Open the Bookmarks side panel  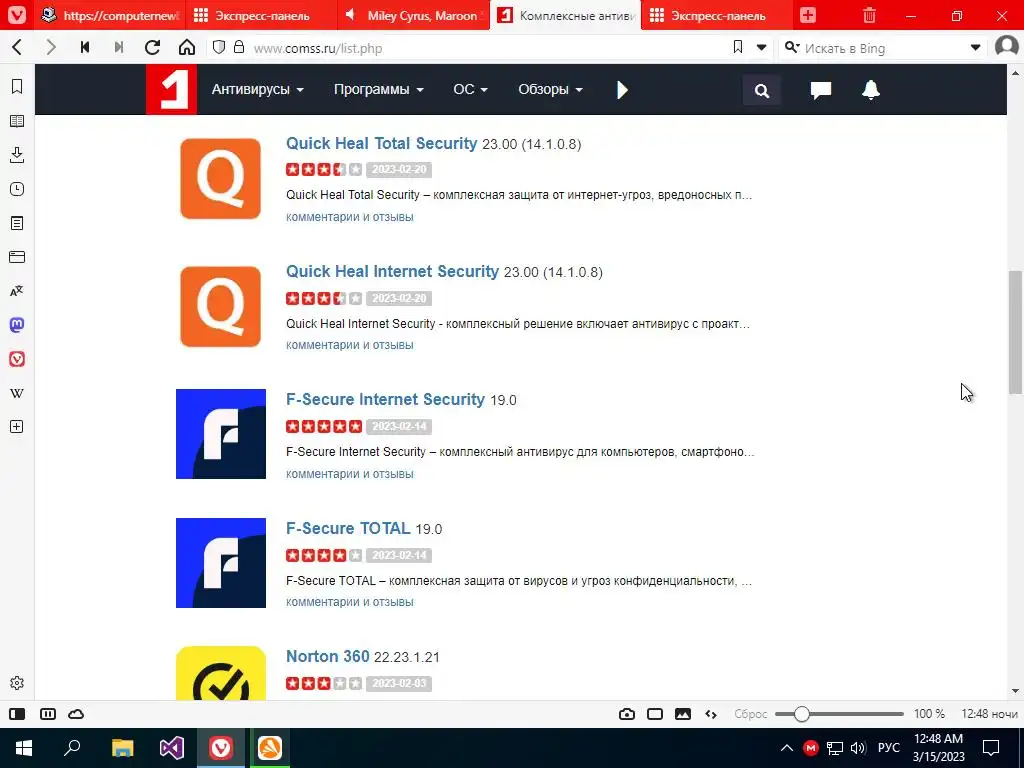pyautogui.click(x=17, y=86)
